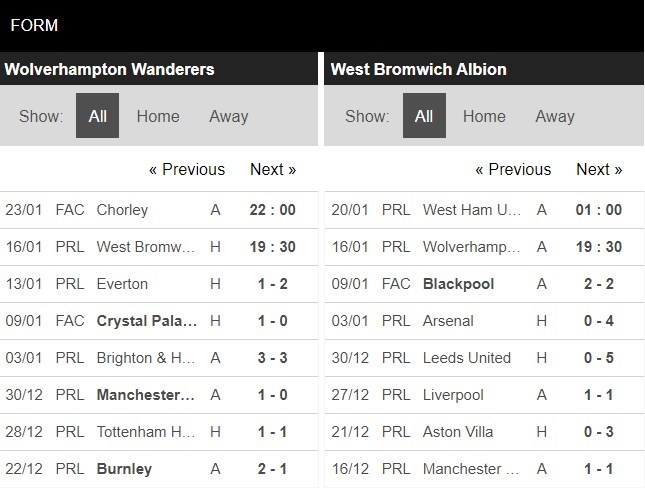645x491 pixels.
Task: Open the Brighton 3-3 match
Action: pyautogui.click(x=159, y=358)
